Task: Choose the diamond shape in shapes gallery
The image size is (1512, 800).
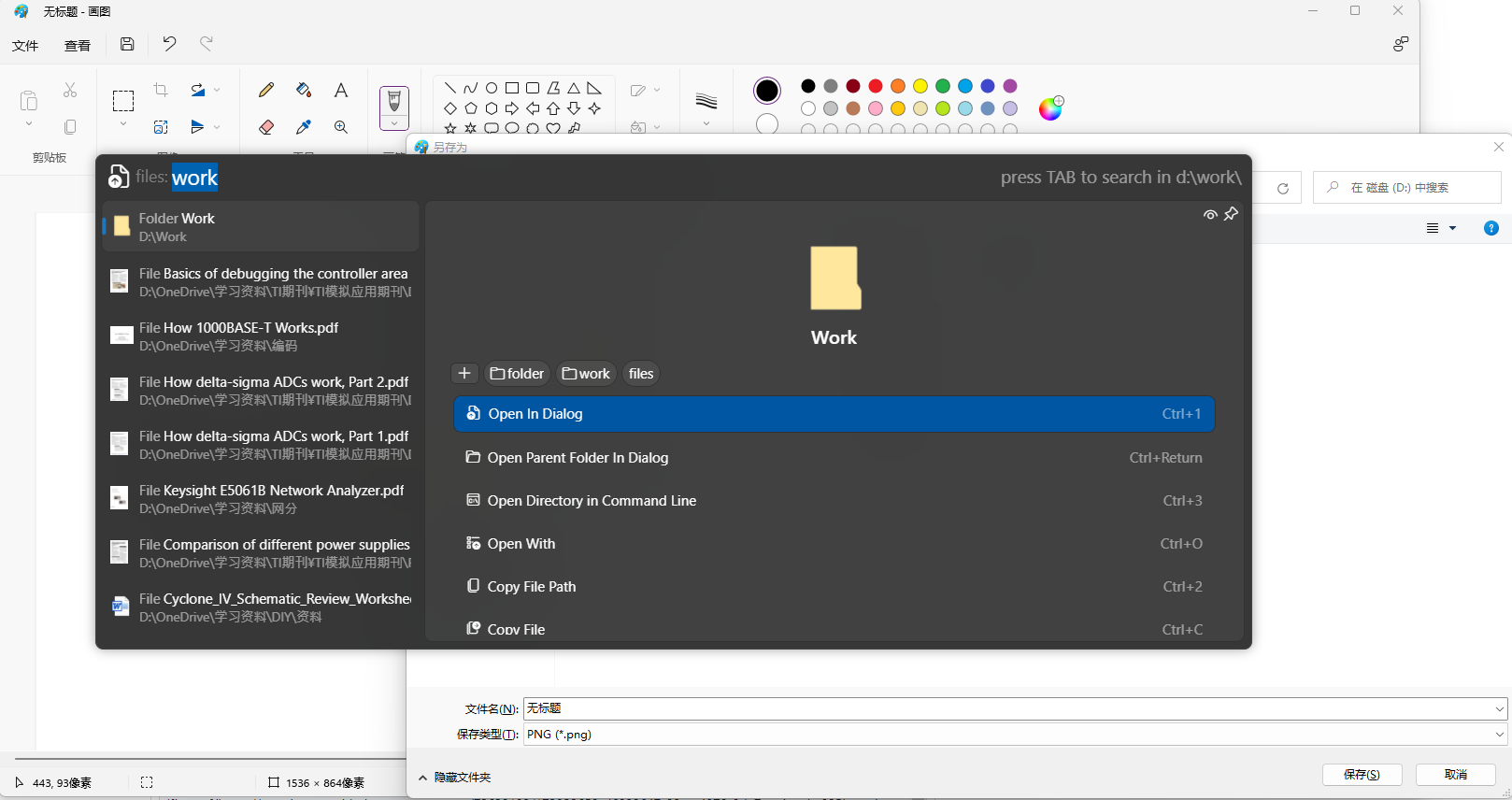Action: pyautogui.click(x=450, y=108)
